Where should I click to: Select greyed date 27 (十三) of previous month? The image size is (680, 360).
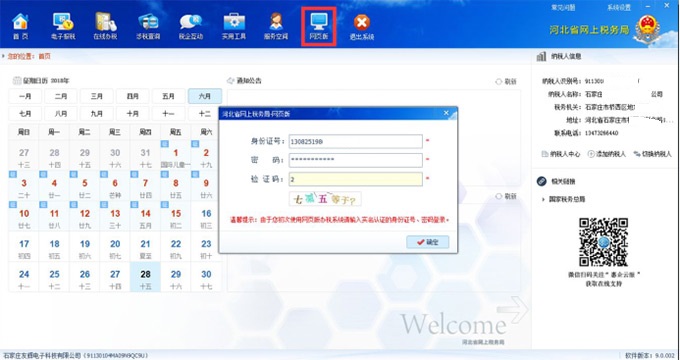pyautogui.click(x=24, y=155)
